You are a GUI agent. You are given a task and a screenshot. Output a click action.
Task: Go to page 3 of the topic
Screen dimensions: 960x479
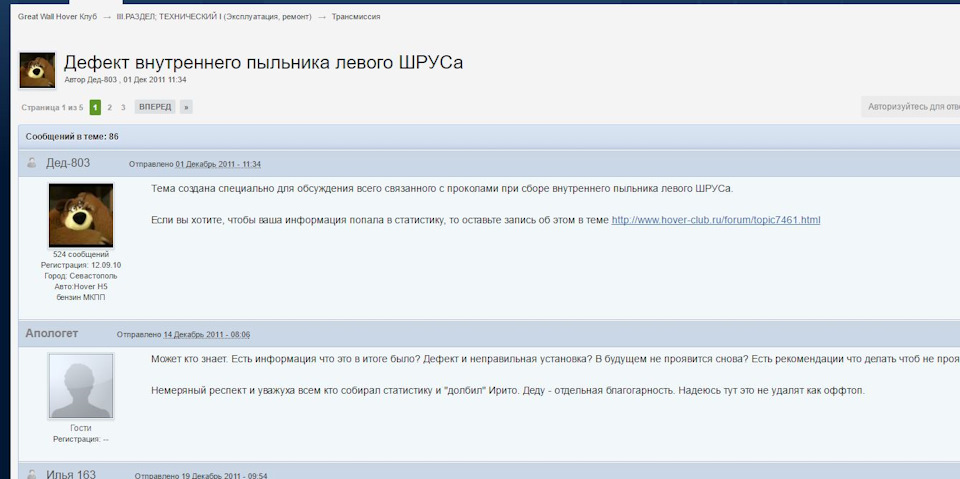123,107
